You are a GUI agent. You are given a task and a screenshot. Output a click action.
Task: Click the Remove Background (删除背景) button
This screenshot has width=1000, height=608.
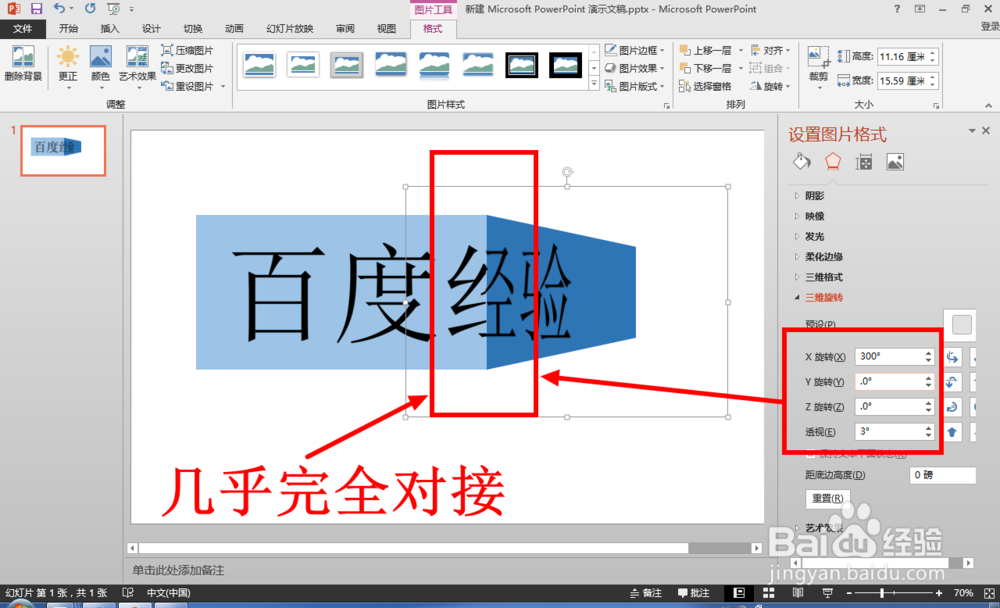coord(23,64)
